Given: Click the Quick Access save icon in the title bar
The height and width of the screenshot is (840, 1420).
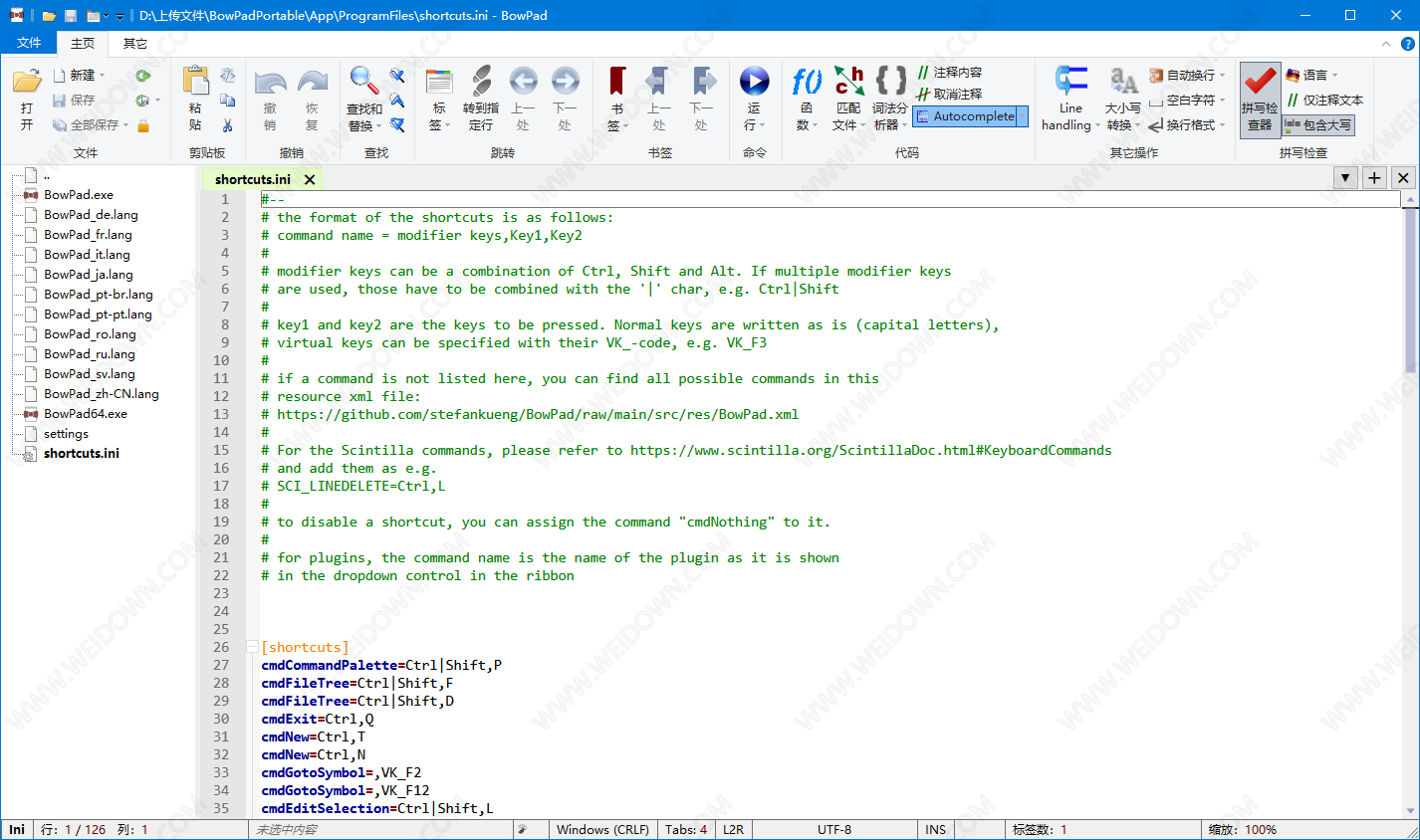Looking at the screenshot, I should (x=70, y=16).
